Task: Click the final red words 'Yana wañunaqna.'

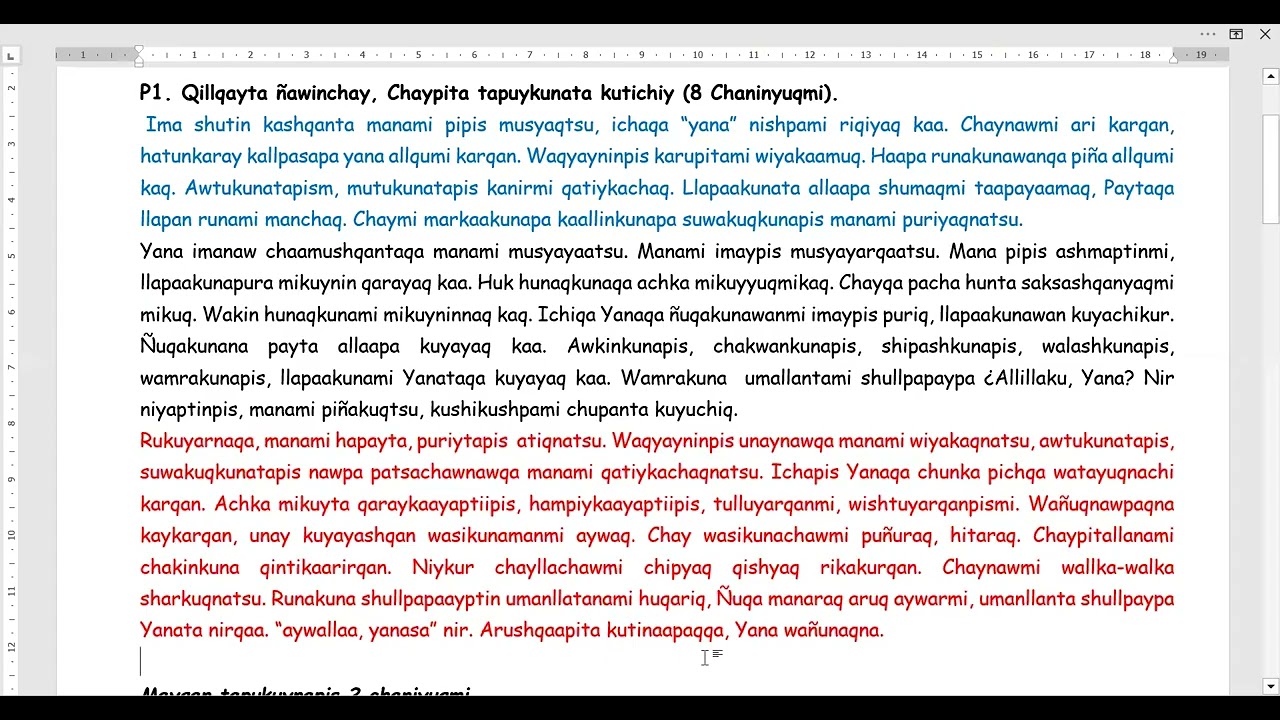Action: click(x=810, y=631)
